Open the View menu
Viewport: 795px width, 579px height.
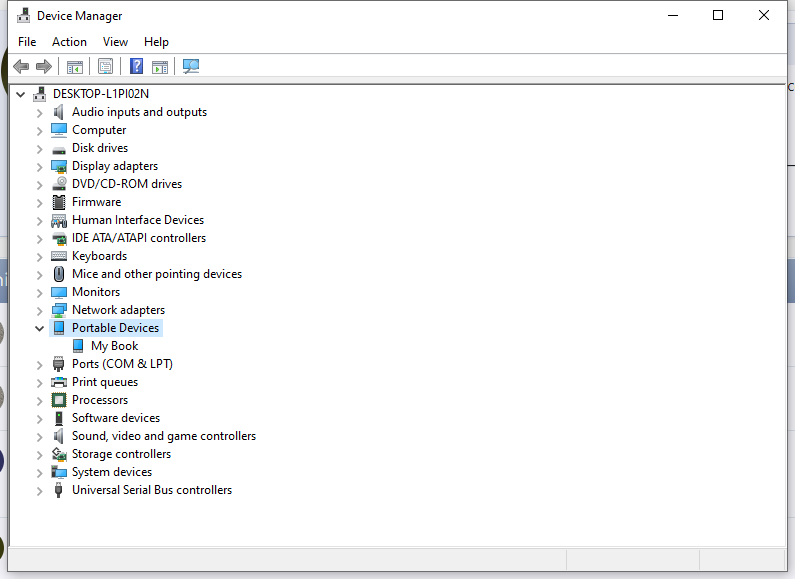click(115, 42)
